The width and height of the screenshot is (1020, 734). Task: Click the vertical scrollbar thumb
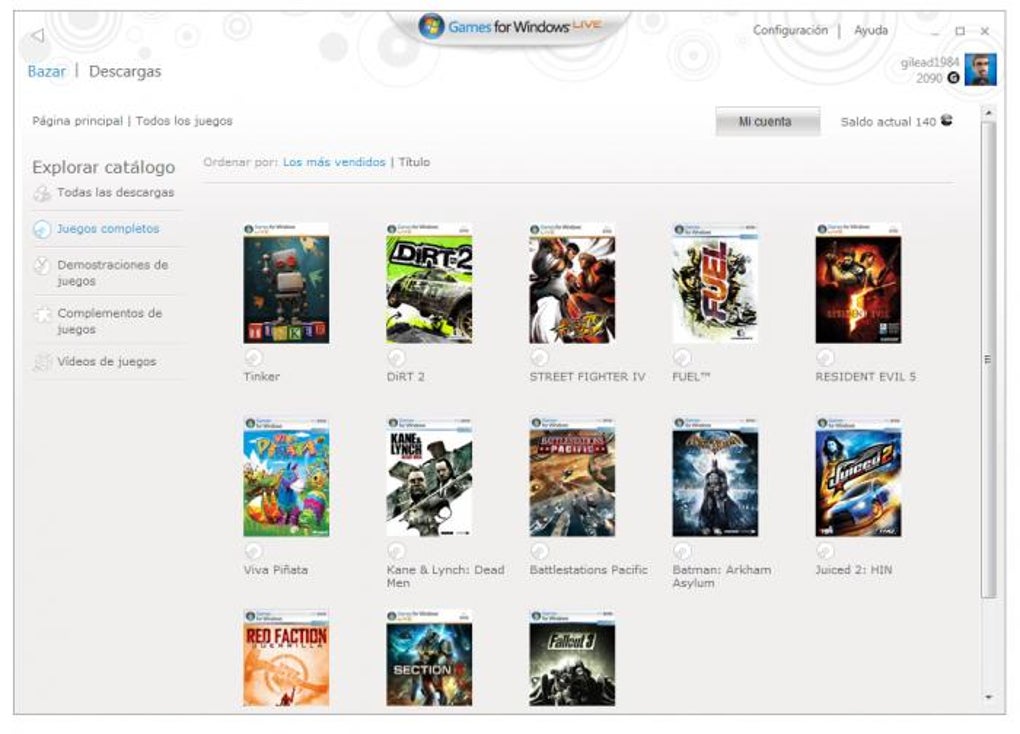[989, 359]
